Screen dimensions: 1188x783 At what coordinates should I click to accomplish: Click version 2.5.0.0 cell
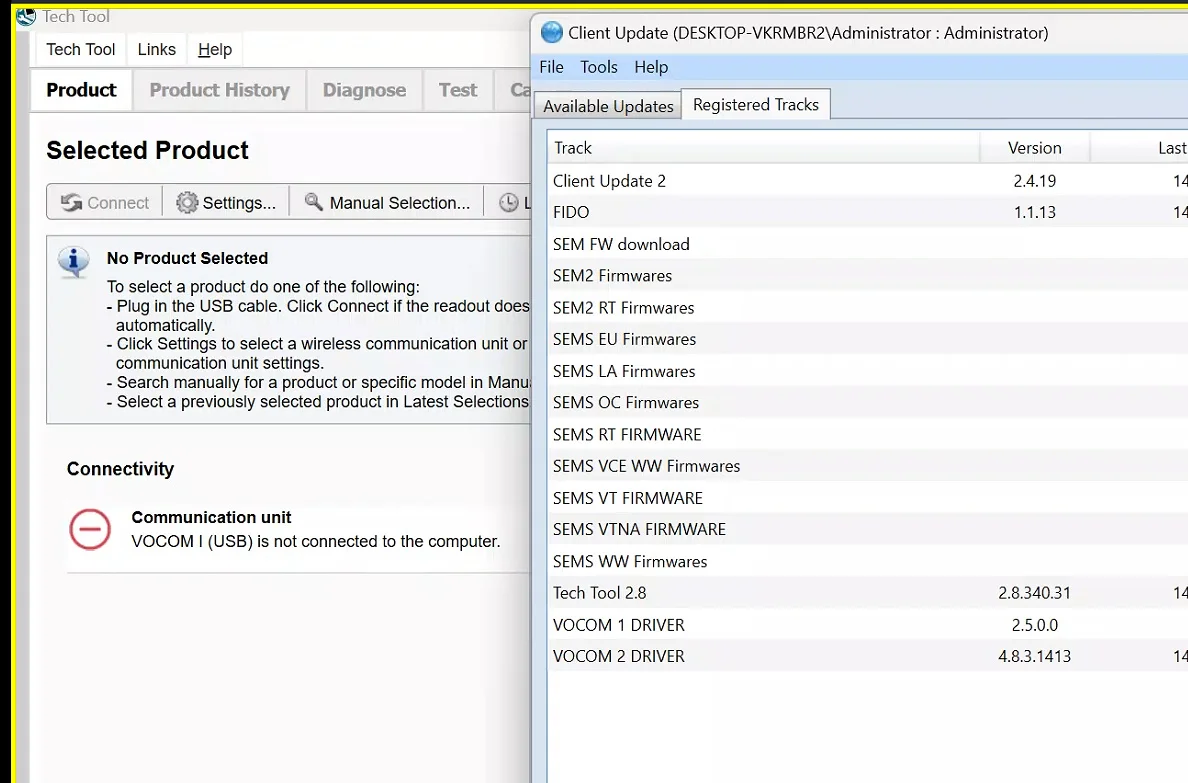[x=1034, y=625]
